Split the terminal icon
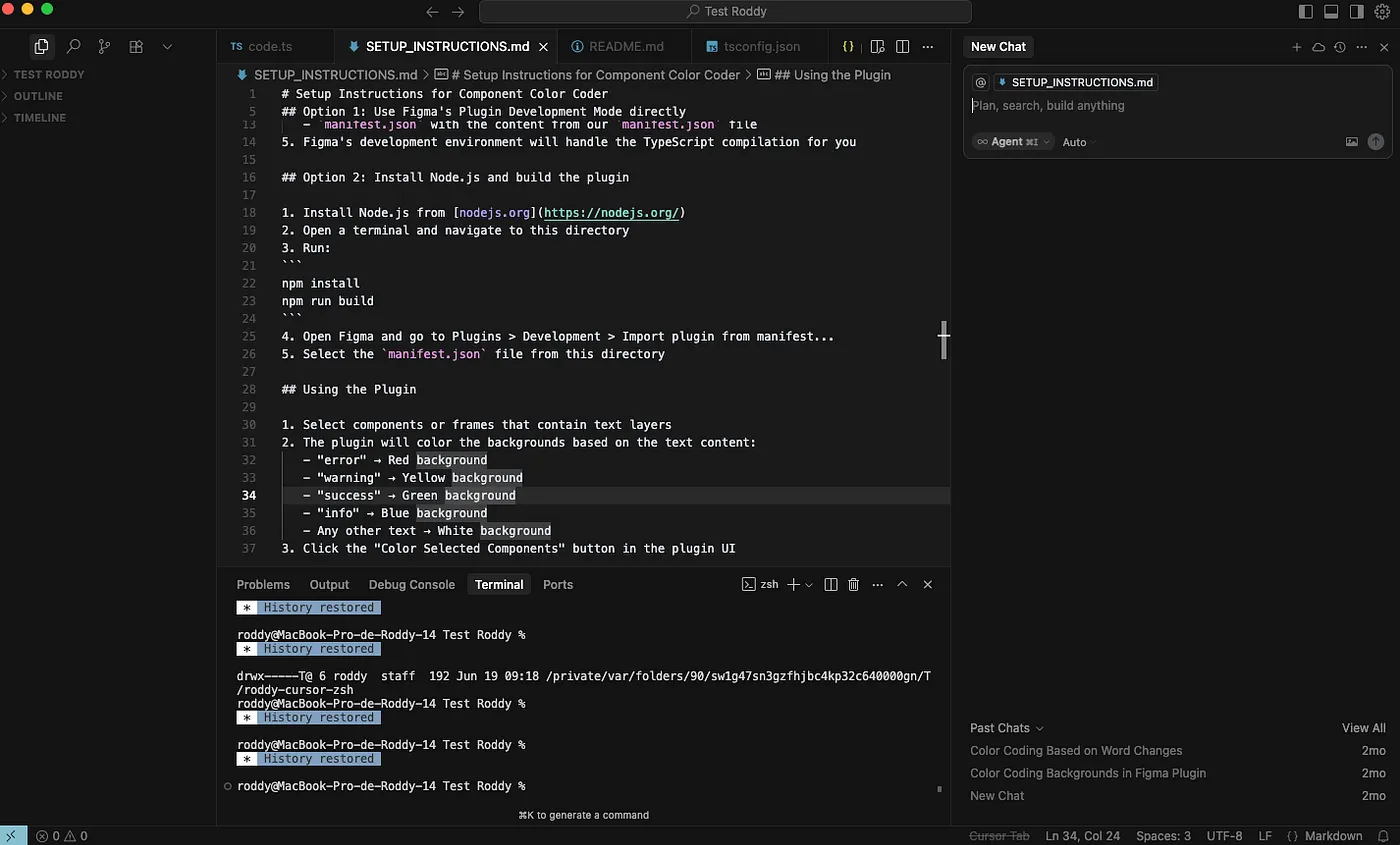Screen dimensions: 1400x845 click(x=831, y=584)
